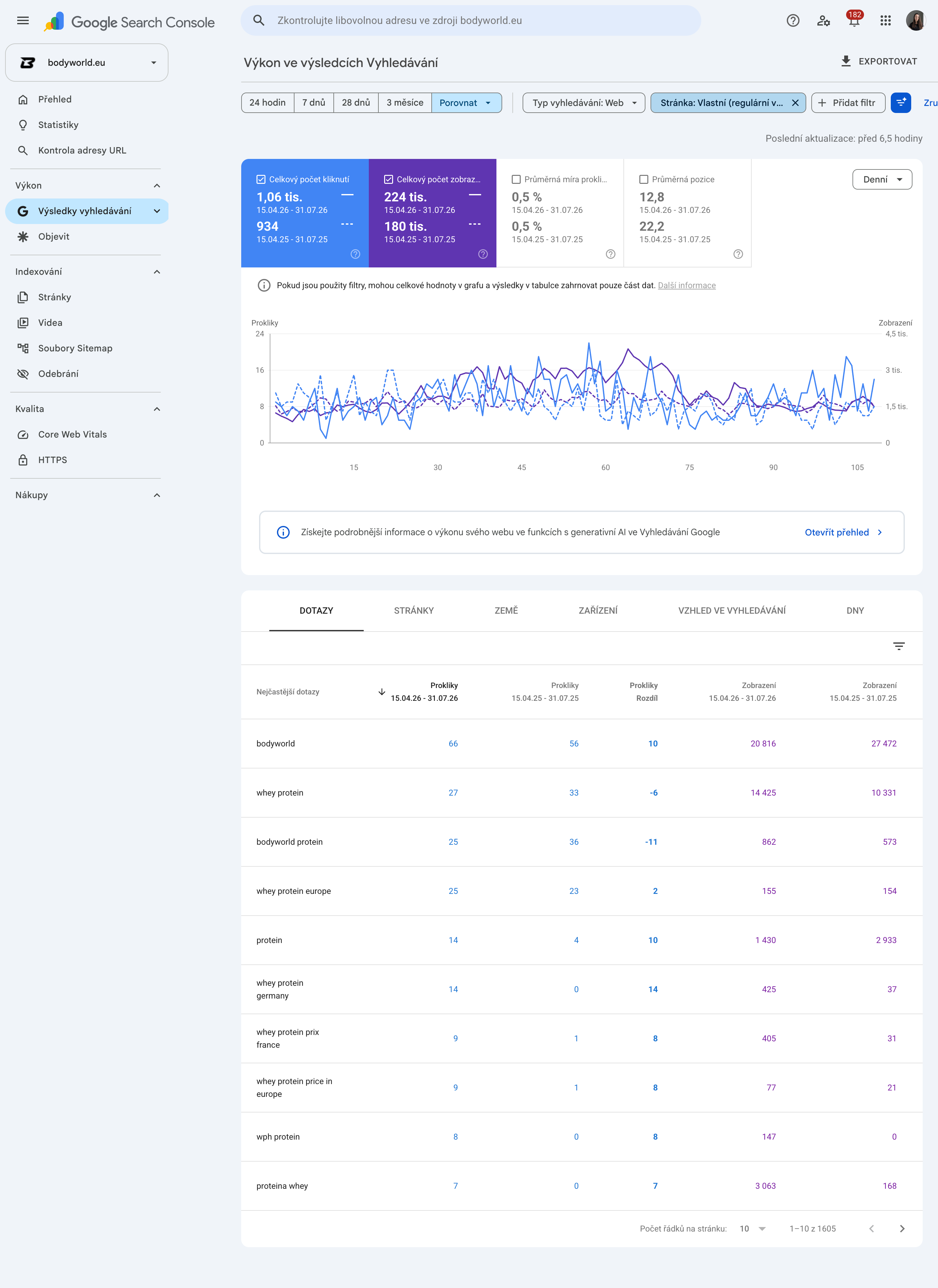The width and height of the screenshot is (938, 1288).
Task: Open the Další informace link
Action: click(687, 285)
